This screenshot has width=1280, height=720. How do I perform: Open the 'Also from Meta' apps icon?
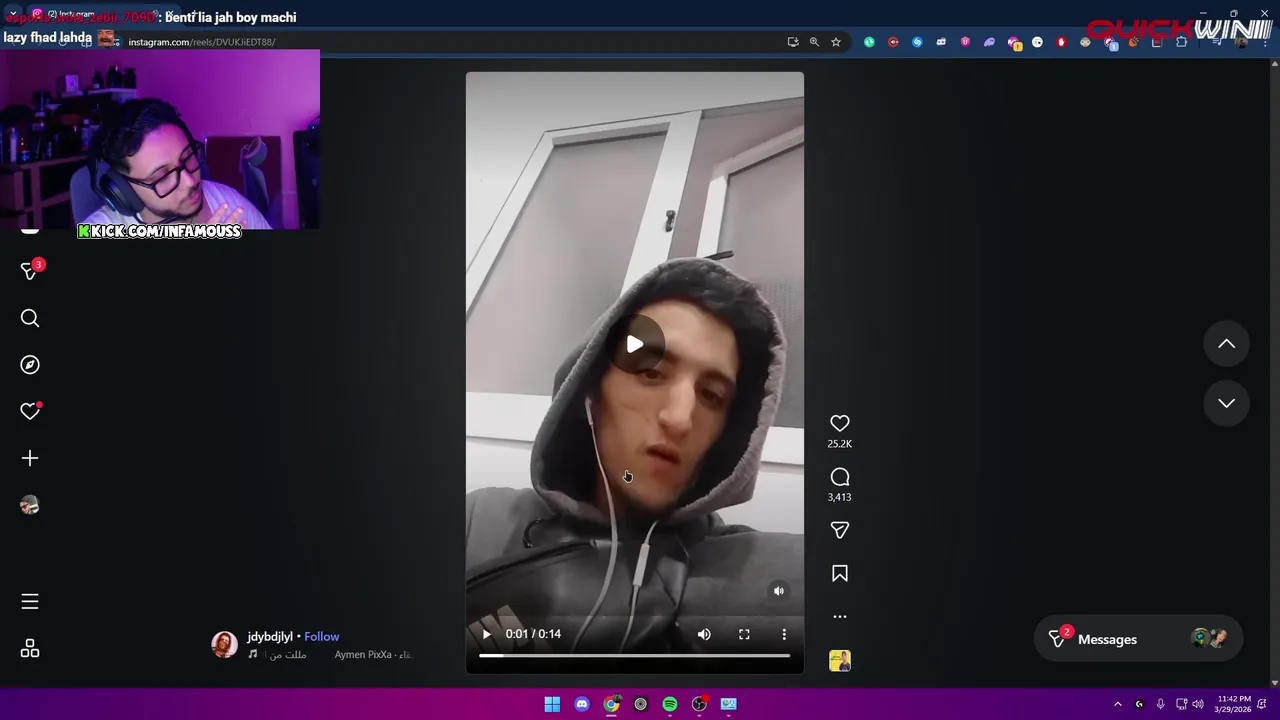pyautogui.click(x=30, y=649)
